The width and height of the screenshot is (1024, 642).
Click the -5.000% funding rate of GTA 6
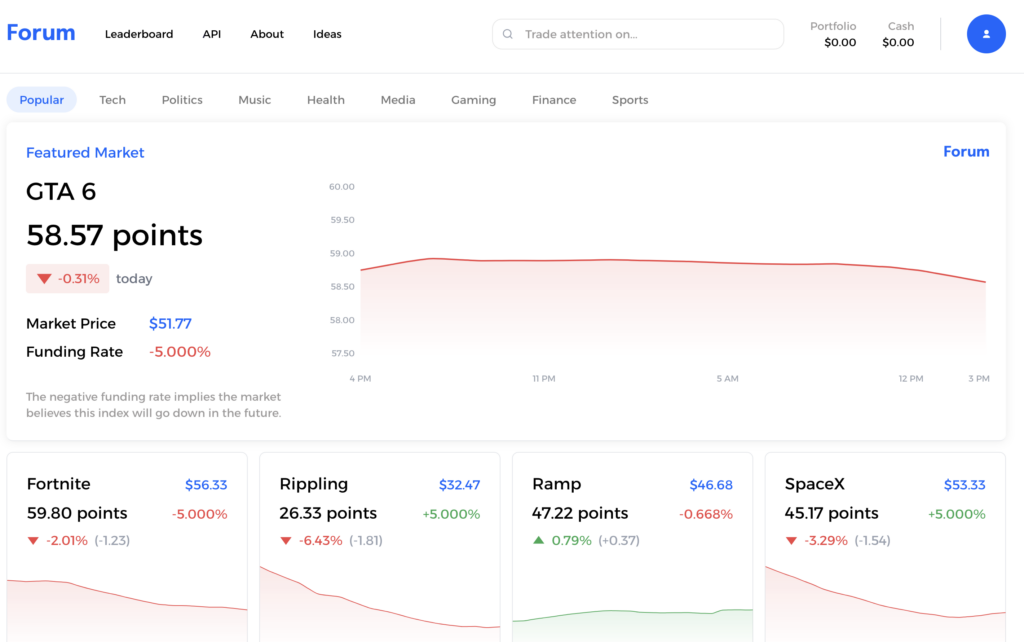tap(180, 351)
